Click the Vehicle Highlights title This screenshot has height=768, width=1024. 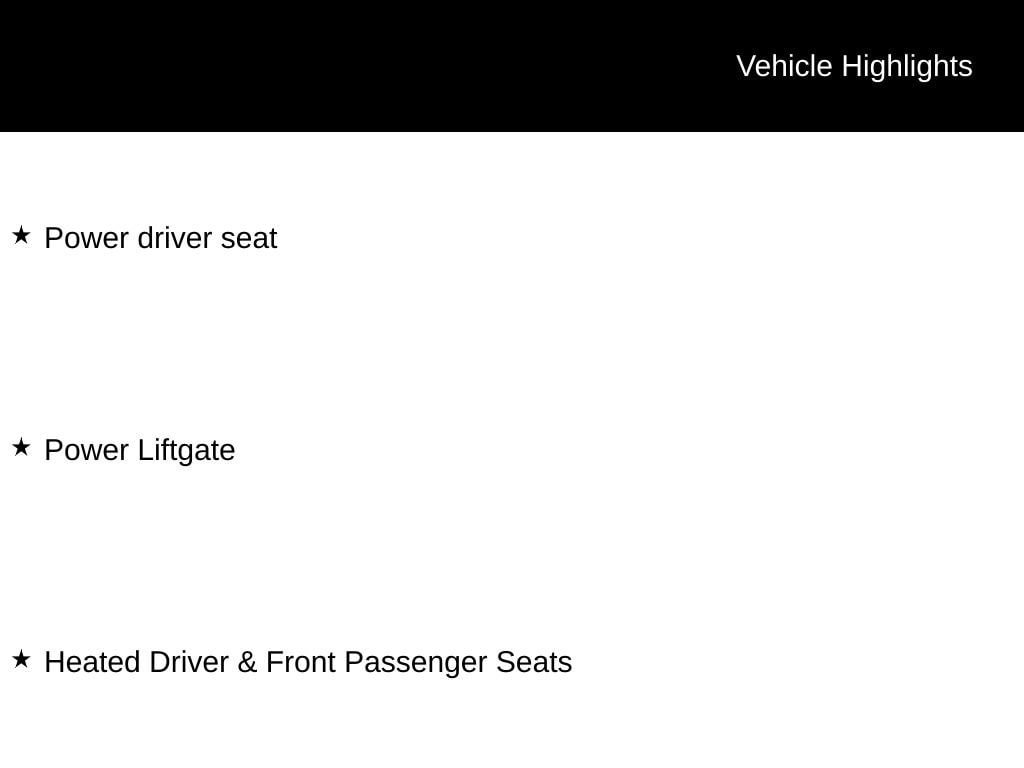854,66
